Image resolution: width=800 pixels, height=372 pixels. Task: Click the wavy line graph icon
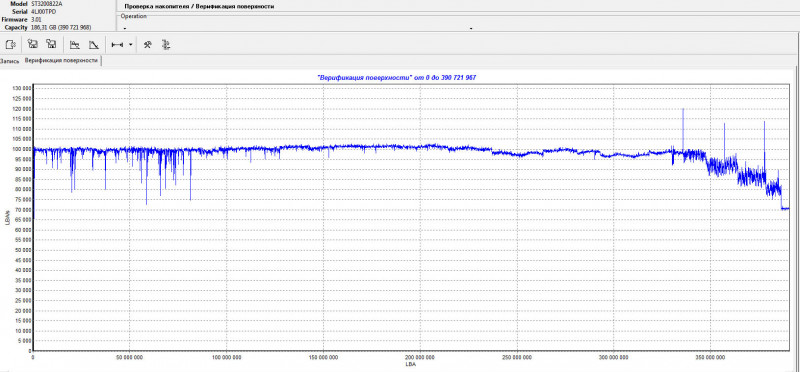coord(75,44)
